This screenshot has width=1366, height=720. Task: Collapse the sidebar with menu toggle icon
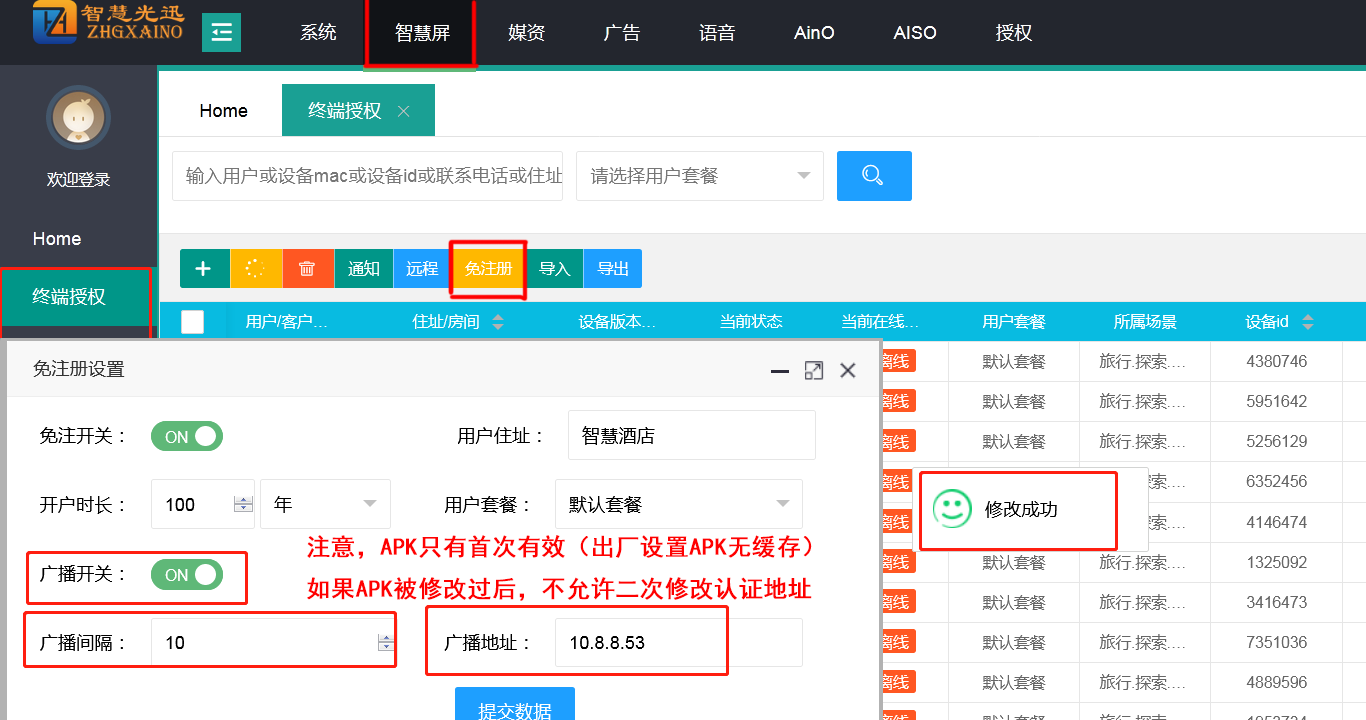[x=221, y=33]
